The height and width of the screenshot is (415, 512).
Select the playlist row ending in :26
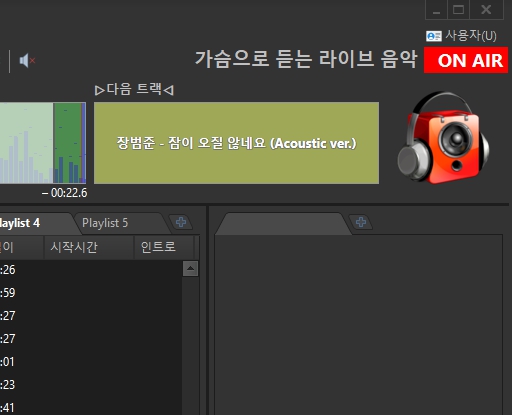click(91, 270)
